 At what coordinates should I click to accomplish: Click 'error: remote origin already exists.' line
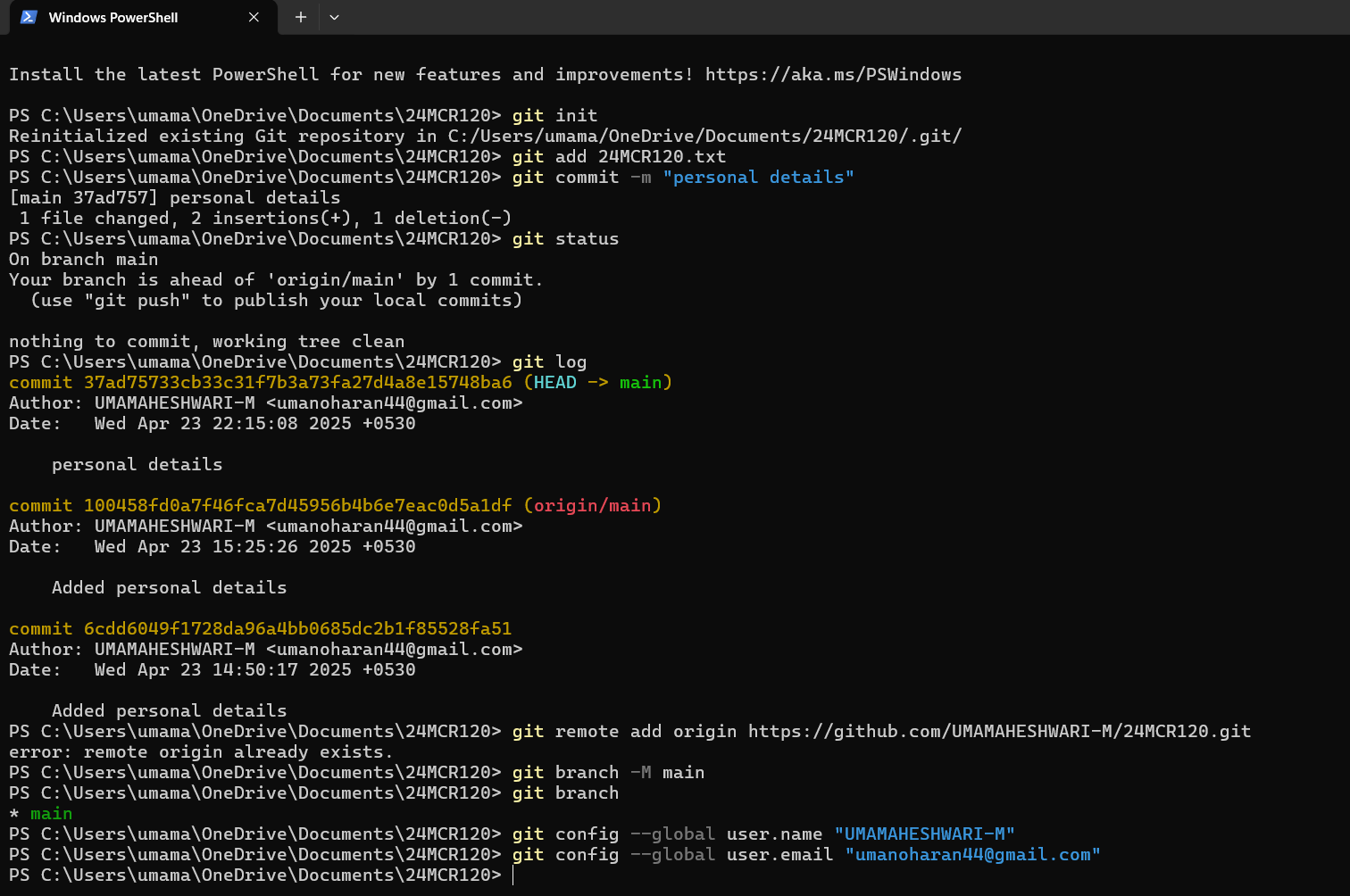point(201,751)
